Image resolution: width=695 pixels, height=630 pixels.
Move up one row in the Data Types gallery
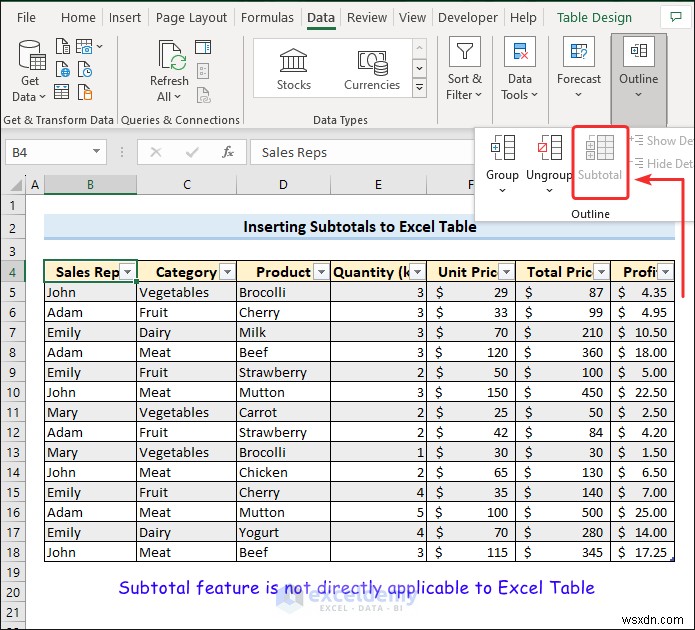click(419, 49)
